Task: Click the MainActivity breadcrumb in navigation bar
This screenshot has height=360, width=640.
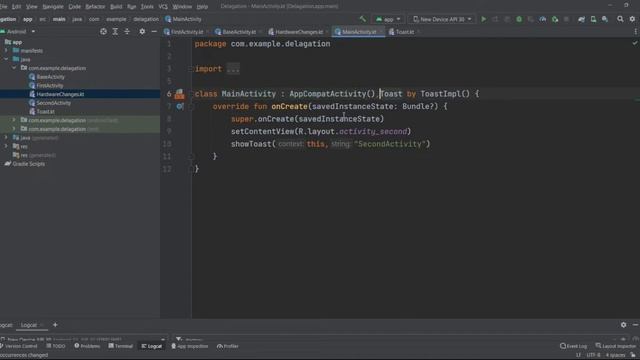Action: coord(183,19)
